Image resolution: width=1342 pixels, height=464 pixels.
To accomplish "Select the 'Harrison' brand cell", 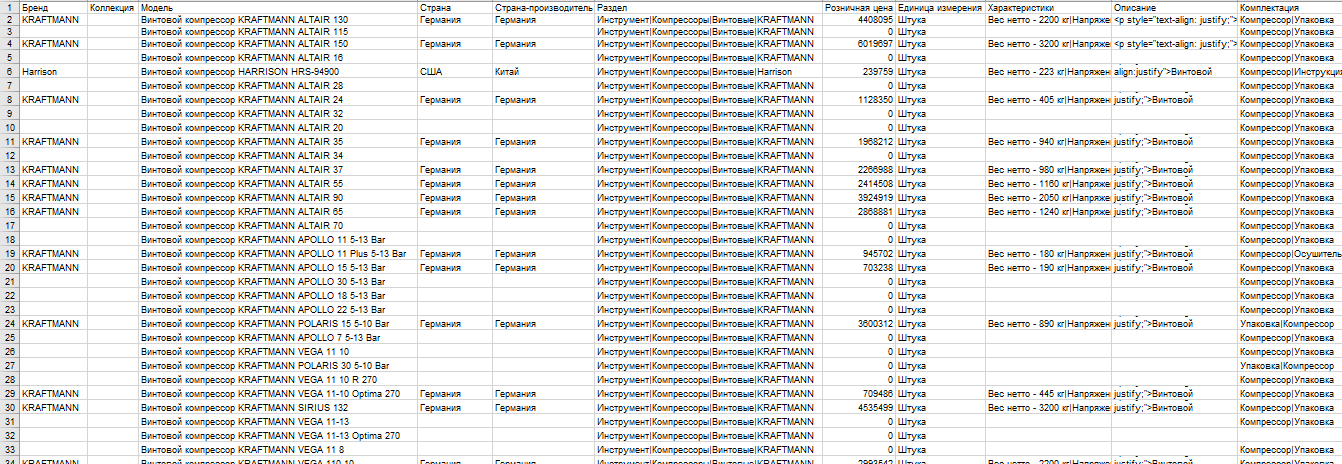I will click(x=53, y=72).
